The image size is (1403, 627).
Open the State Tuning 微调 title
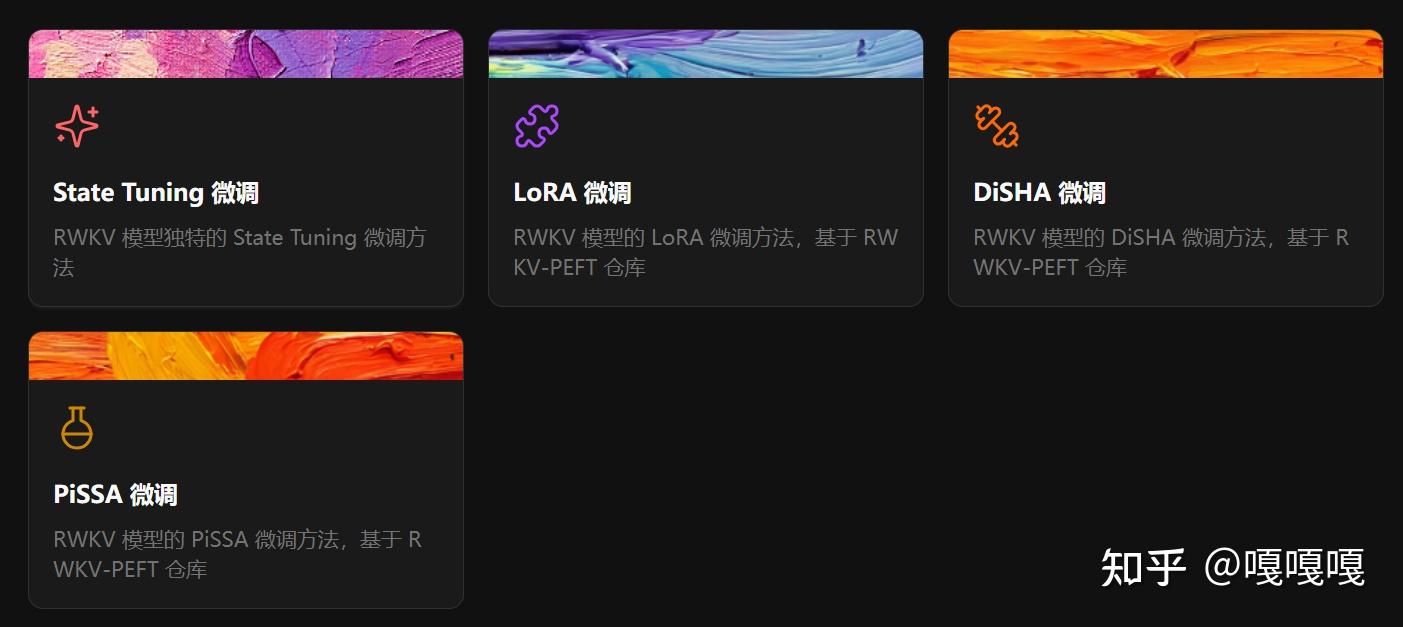[156, 192]
